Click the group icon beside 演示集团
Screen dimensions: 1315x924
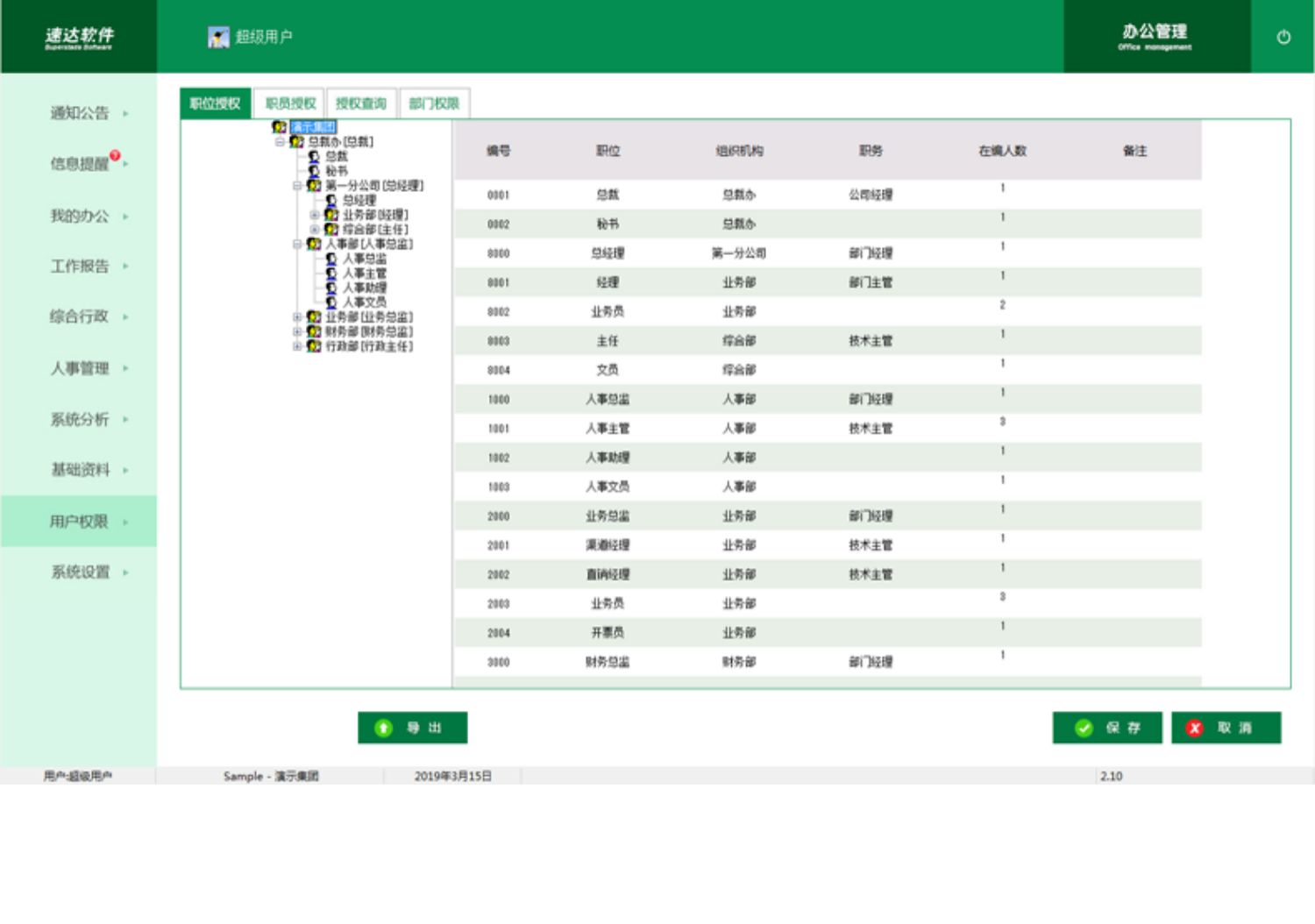(280, 127)
